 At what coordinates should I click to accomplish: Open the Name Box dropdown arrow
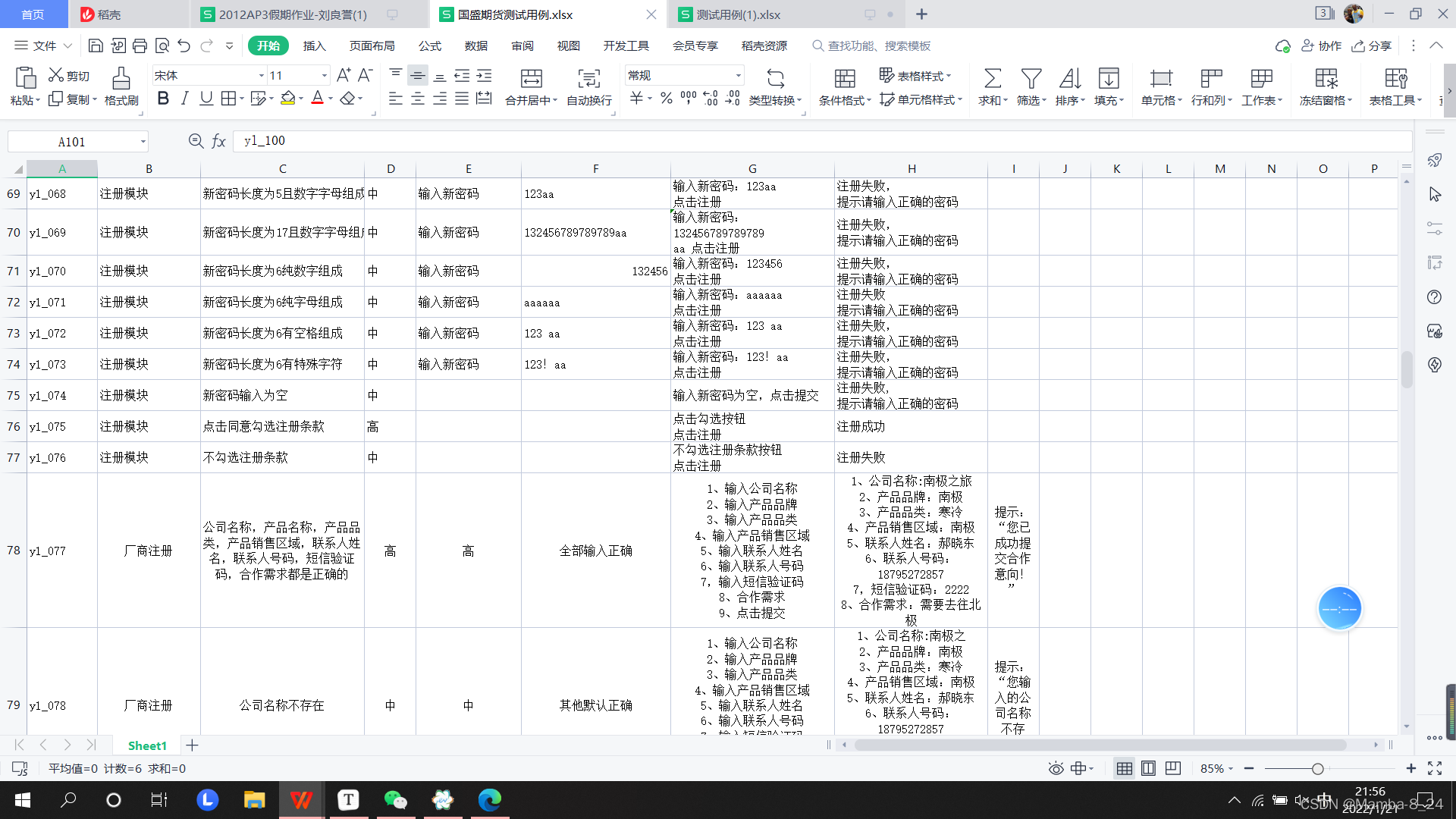tap(143, 142)
